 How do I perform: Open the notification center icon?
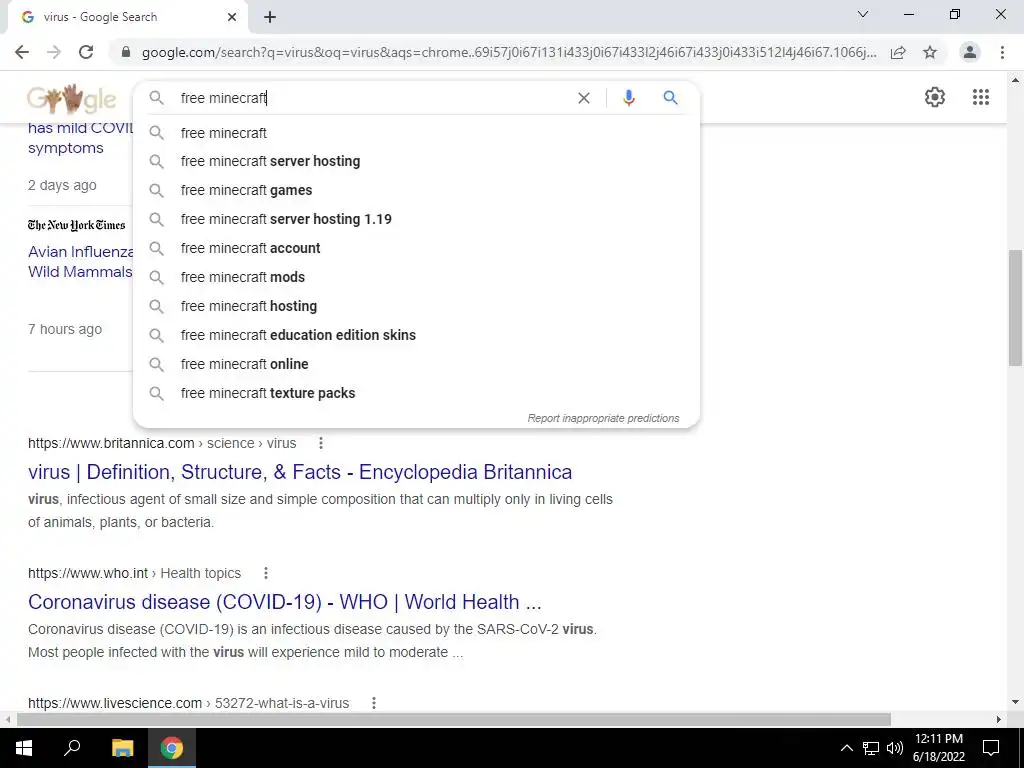pyautogui.click(x=991, y=748)
